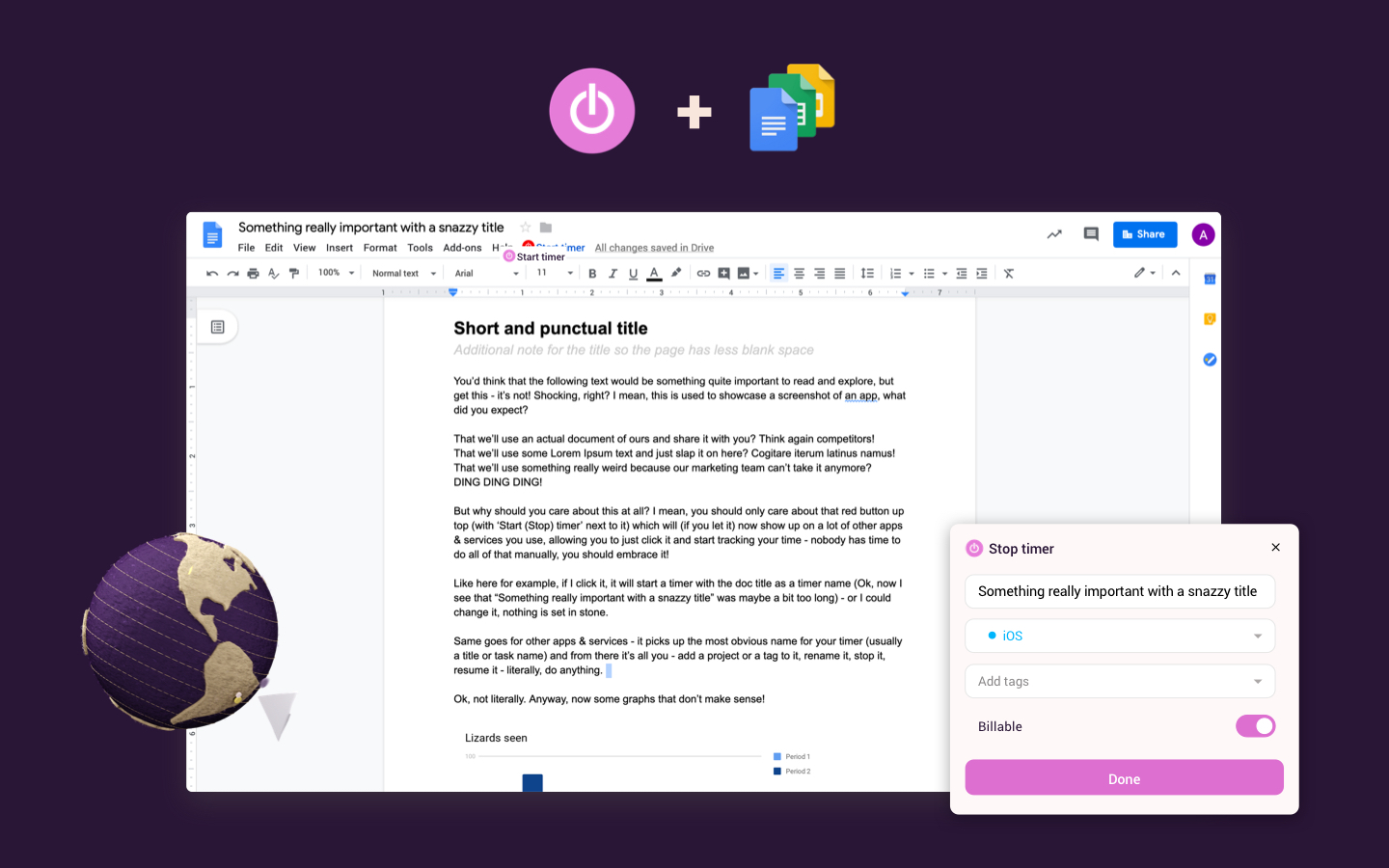Insert a link using the chain icon
1389x868 pixels.
[x=703, y=274]
